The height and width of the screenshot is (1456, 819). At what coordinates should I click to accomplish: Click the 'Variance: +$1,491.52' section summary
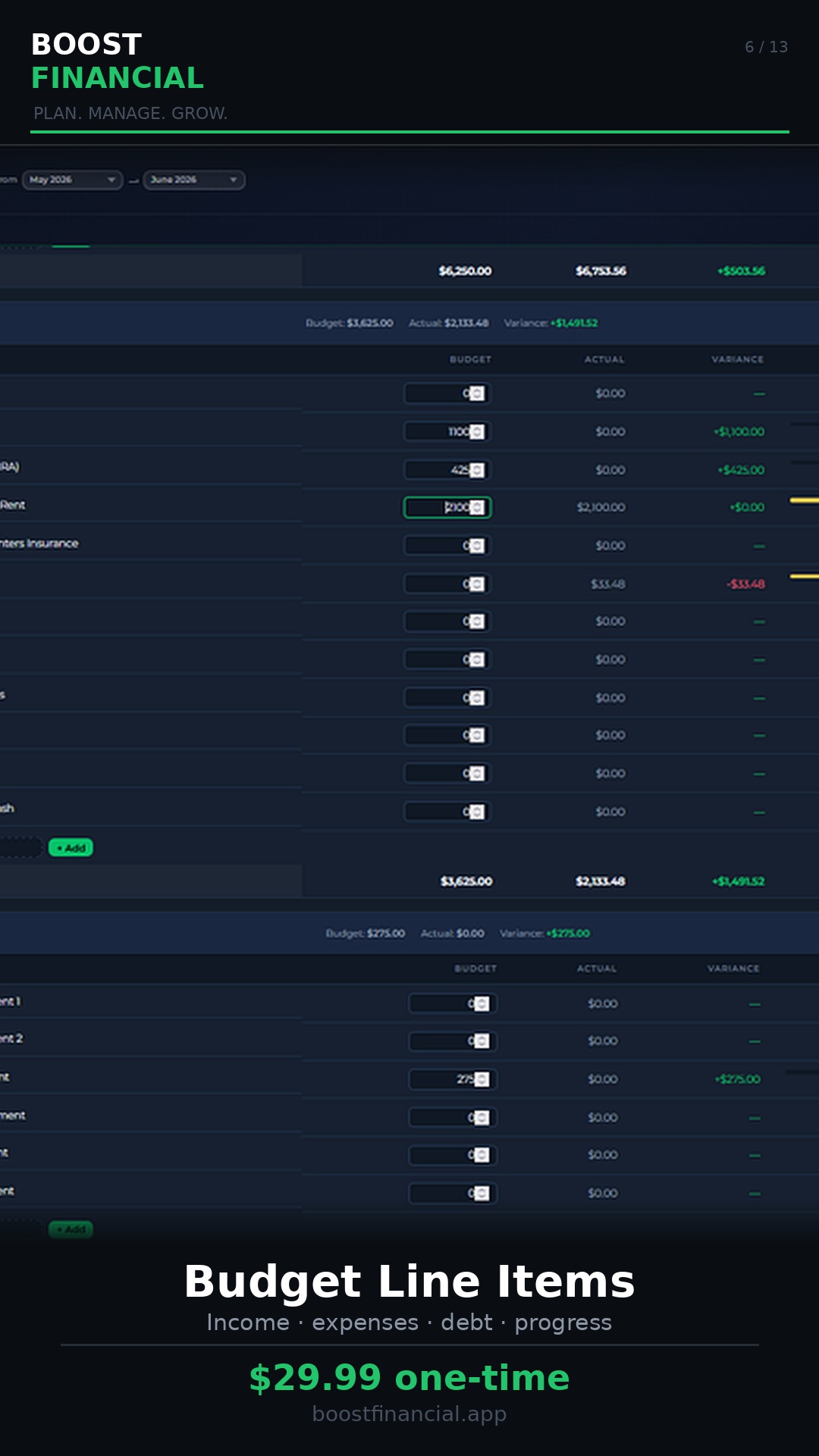click(551, 323)
